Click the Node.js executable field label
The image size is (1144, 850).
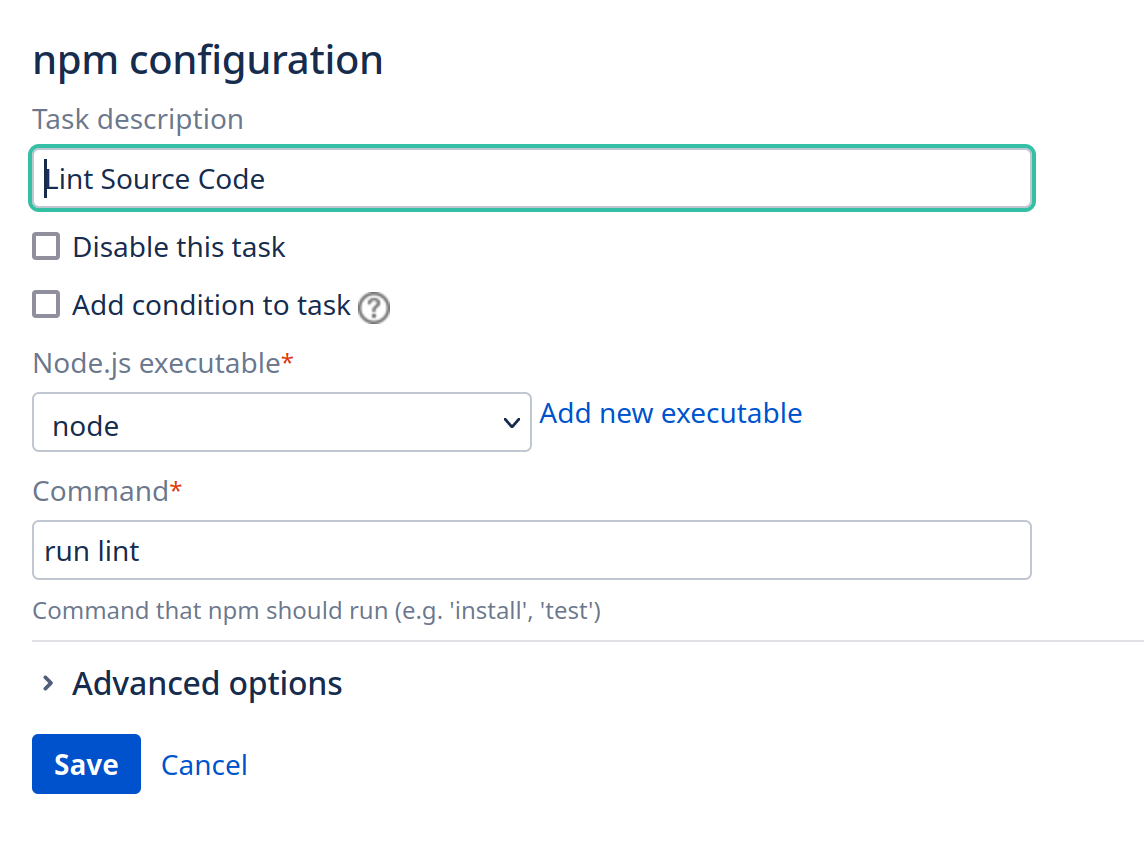(156, 363)
